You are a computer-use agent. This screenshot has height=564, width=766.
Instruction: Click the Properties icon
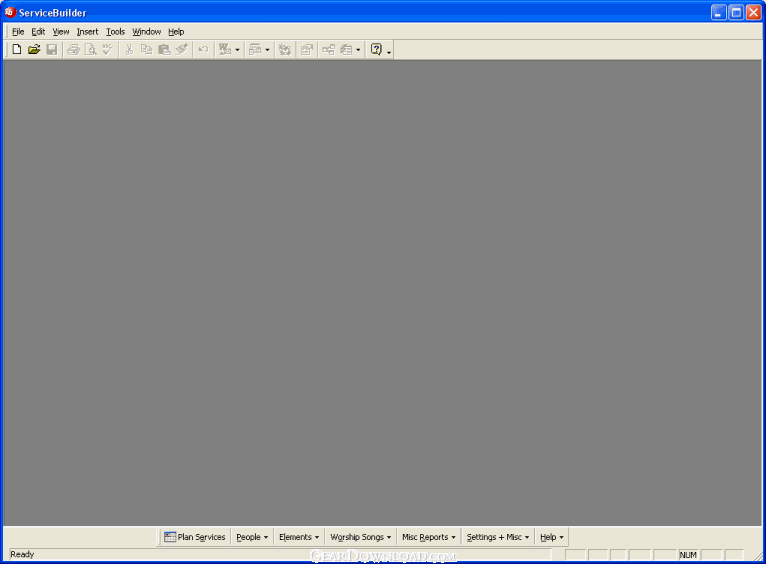(307, 49)
